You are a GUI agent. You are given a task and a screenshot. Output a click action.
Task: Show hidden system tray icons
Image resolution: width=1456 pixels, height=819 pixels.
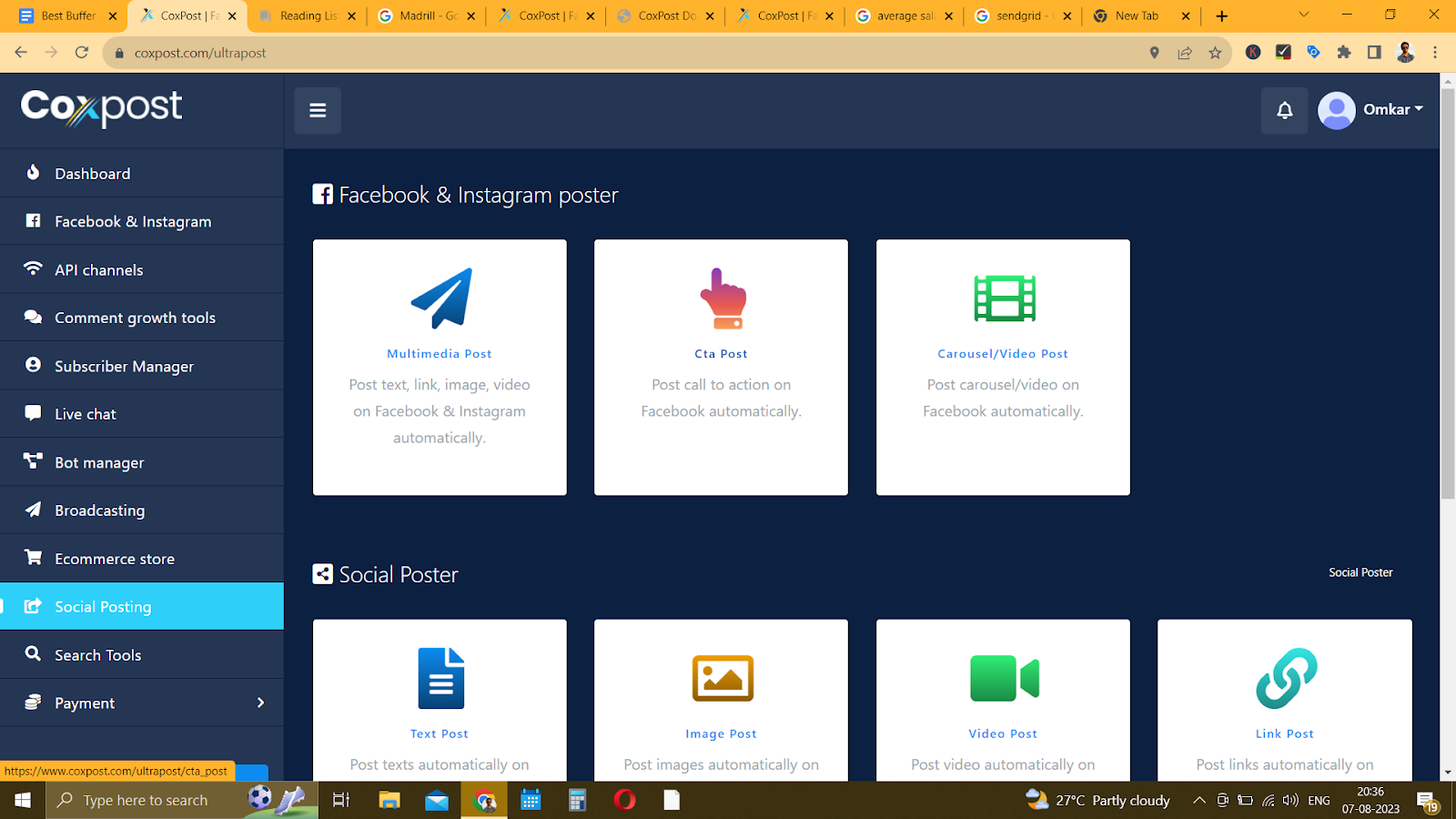[1199, 800]
